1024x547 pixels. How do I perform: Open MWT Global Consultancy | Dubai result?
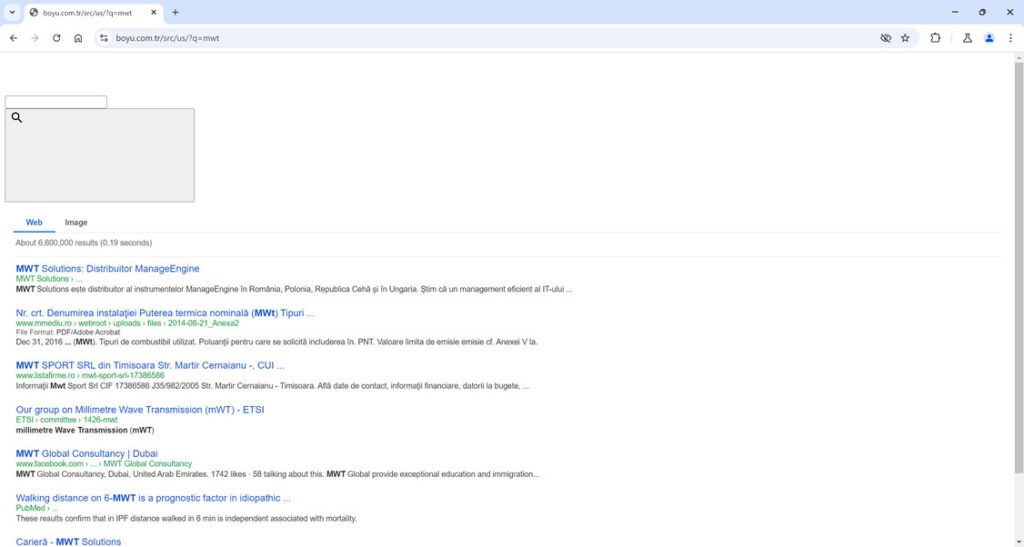(87, 454)
